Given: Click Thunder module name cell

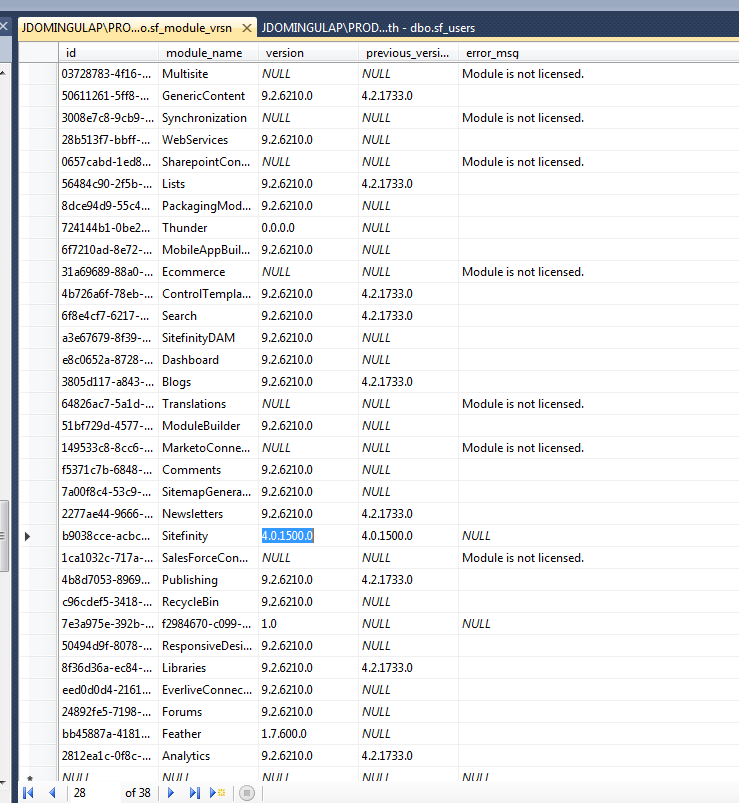Looking at the screenshot, I should 208,228.
